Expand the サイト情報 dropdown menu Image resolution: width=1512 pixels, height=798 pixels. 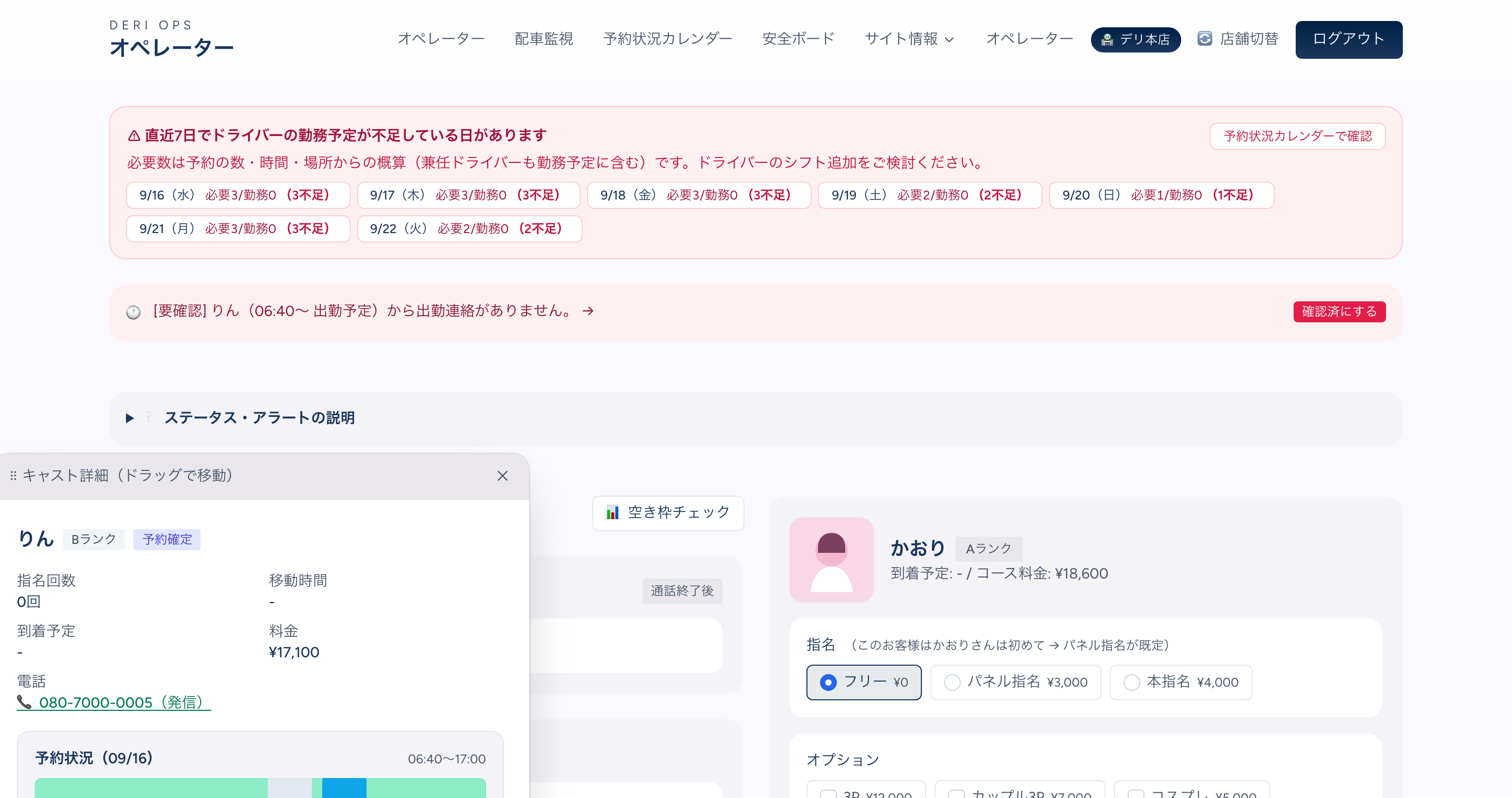coord(909,39)
